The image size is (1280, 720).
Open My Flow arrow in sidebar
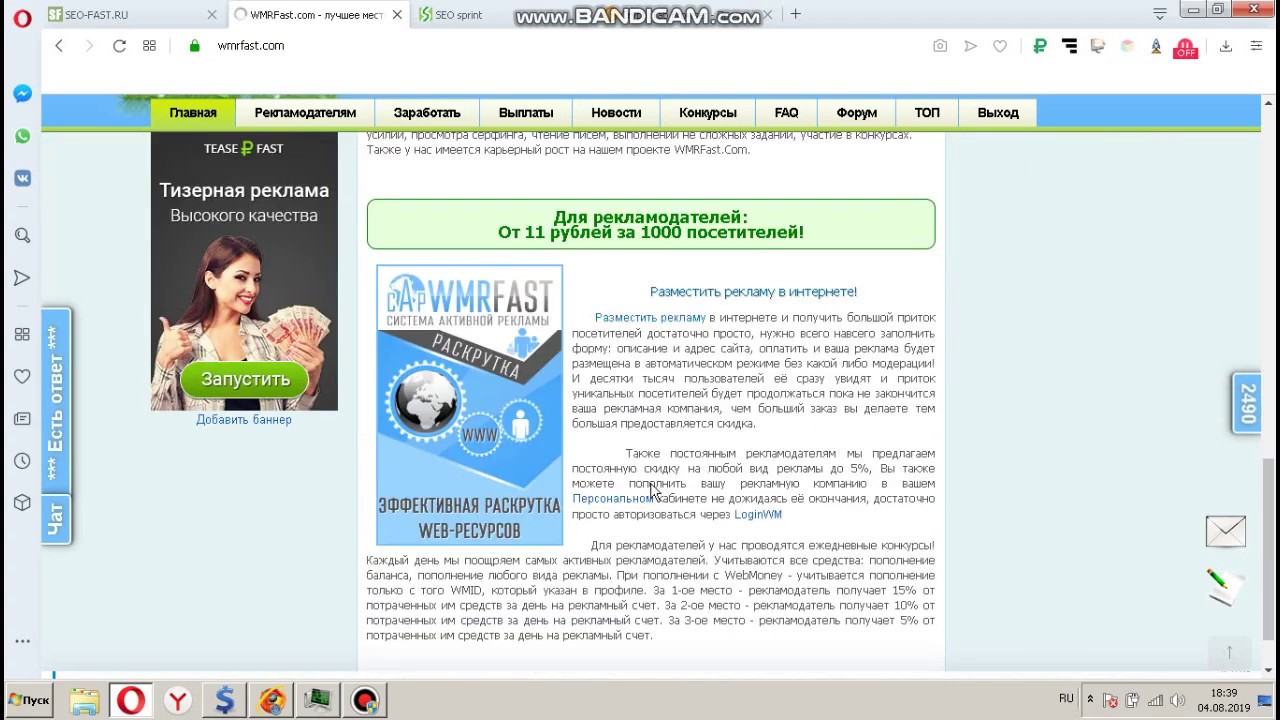point(22,278)
